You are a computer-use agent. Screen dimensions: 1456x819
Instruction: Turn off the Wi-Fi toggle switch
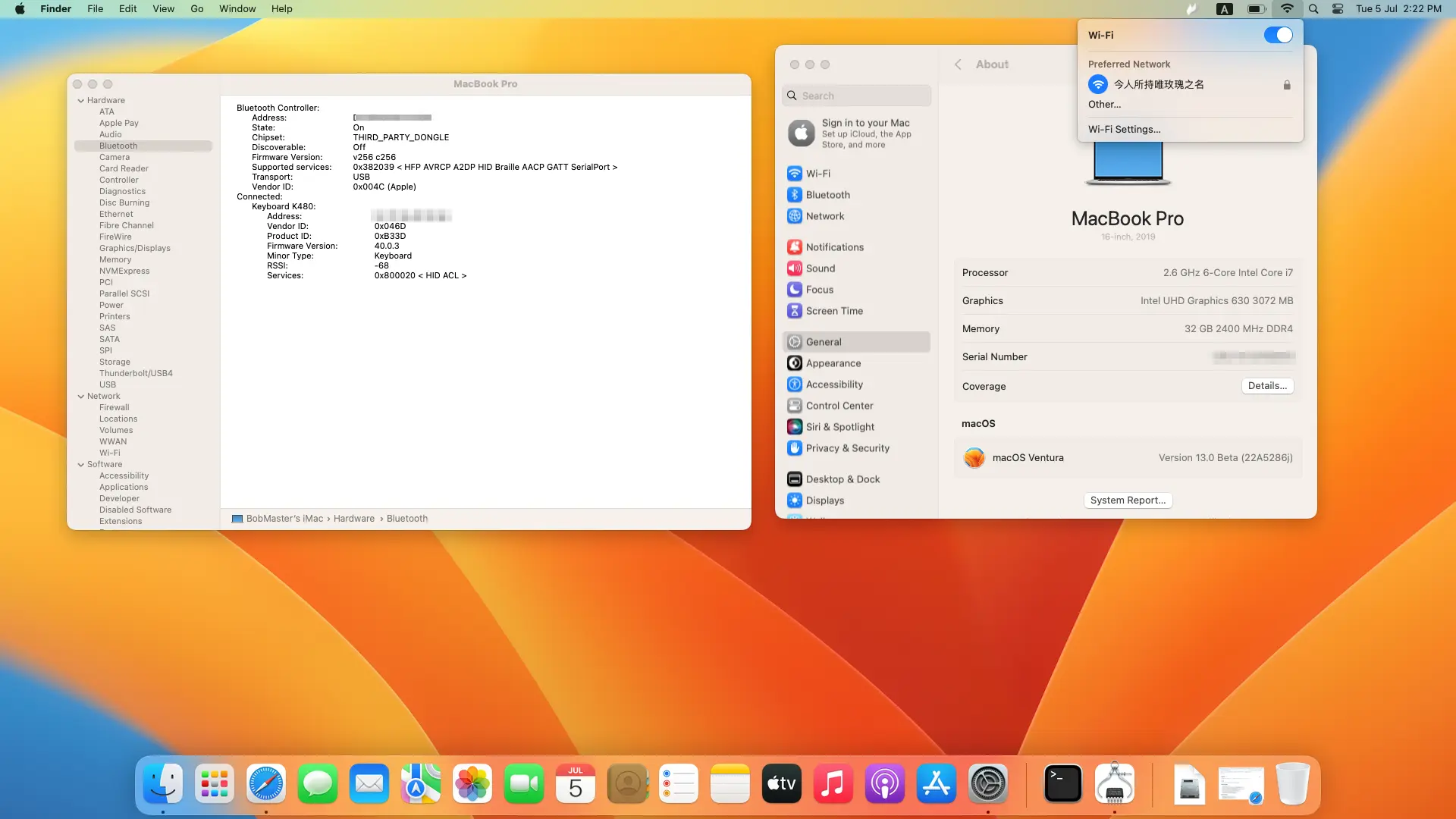(1278, 35)
